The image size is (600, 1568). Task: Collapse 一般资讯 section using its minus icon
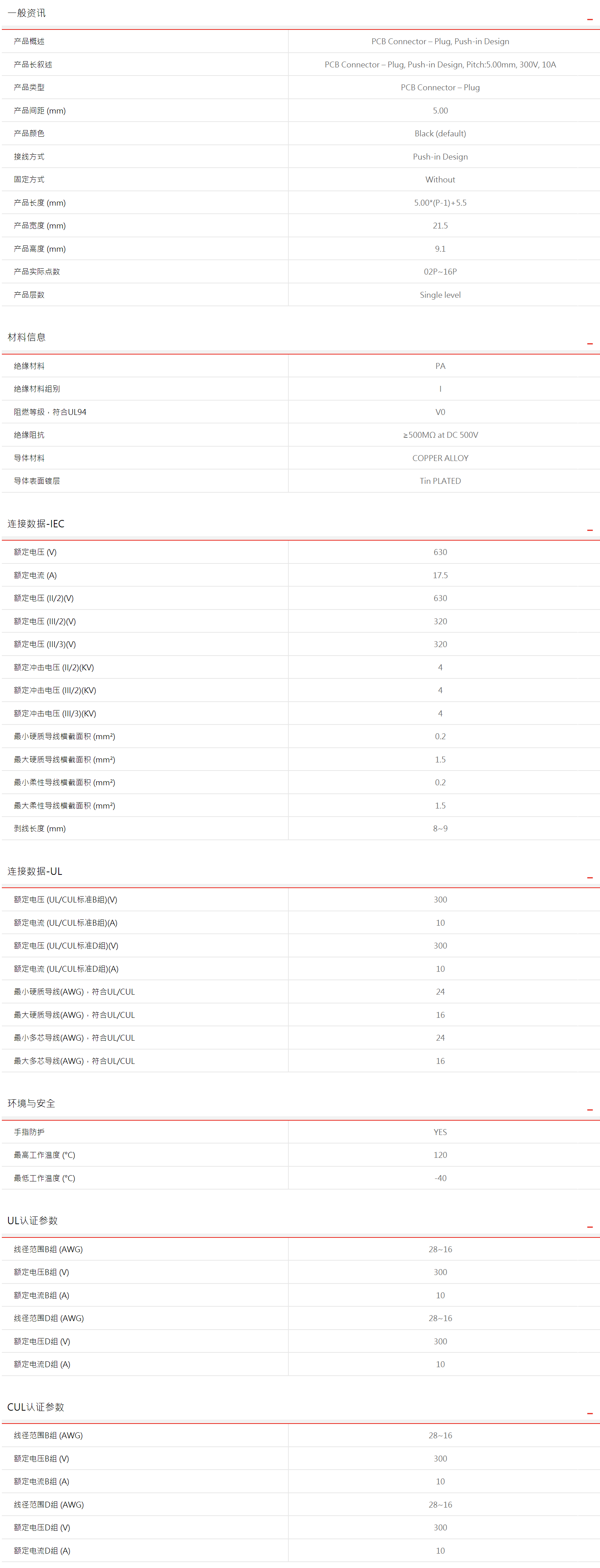coord(589,20)
